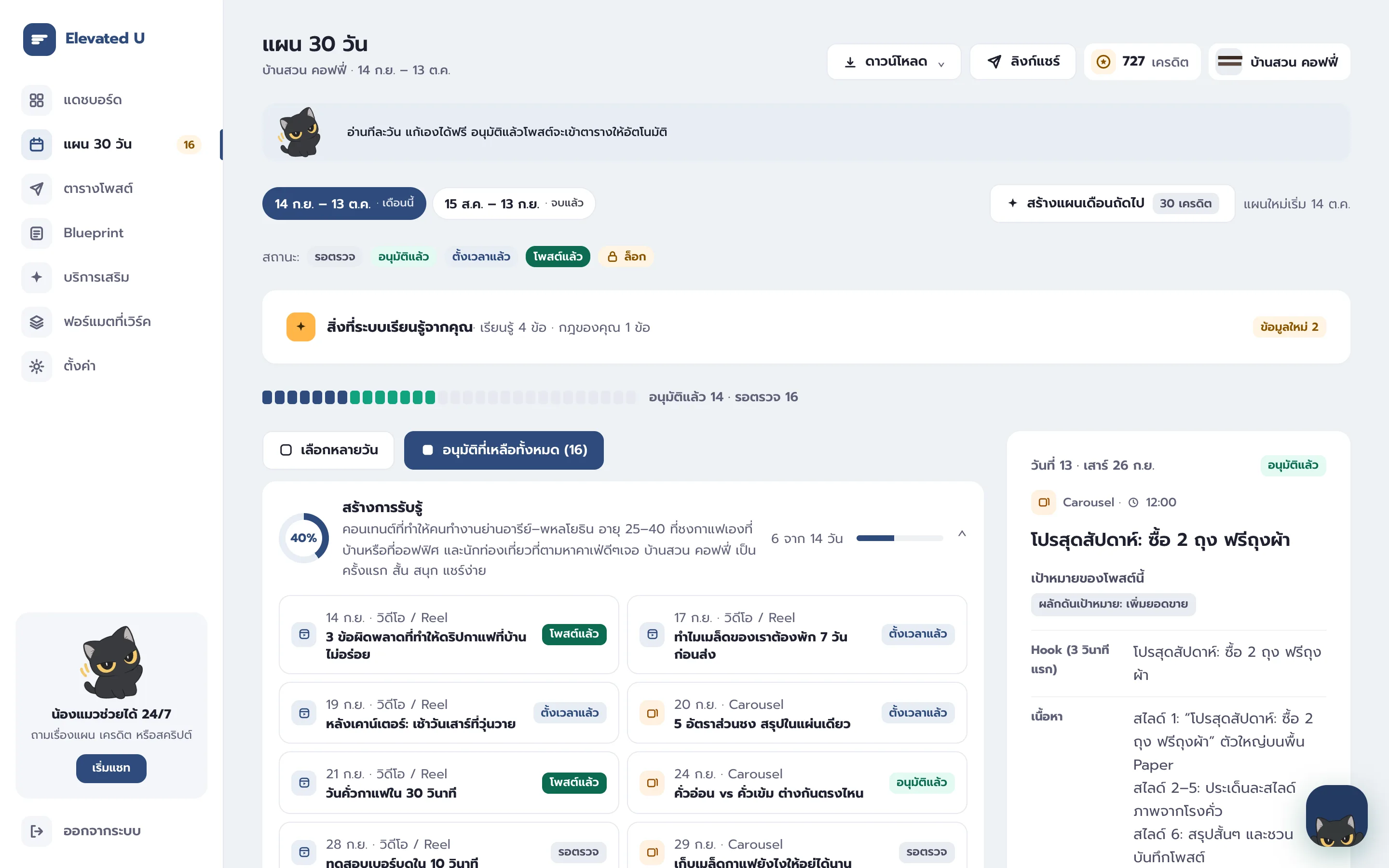Filter by ล็อก status chip

pos(626,257)
